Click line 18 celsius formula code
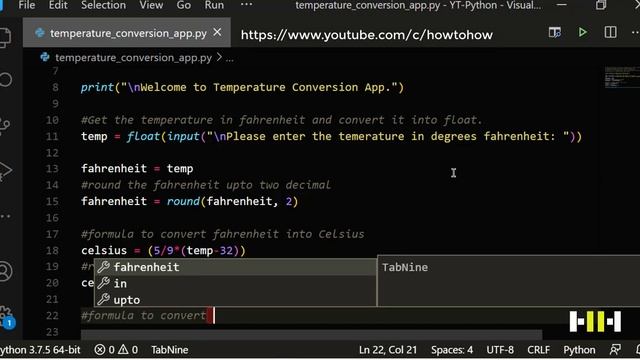Image resolution: width=640 pixels, height=360 pixels. pos(163,250)
